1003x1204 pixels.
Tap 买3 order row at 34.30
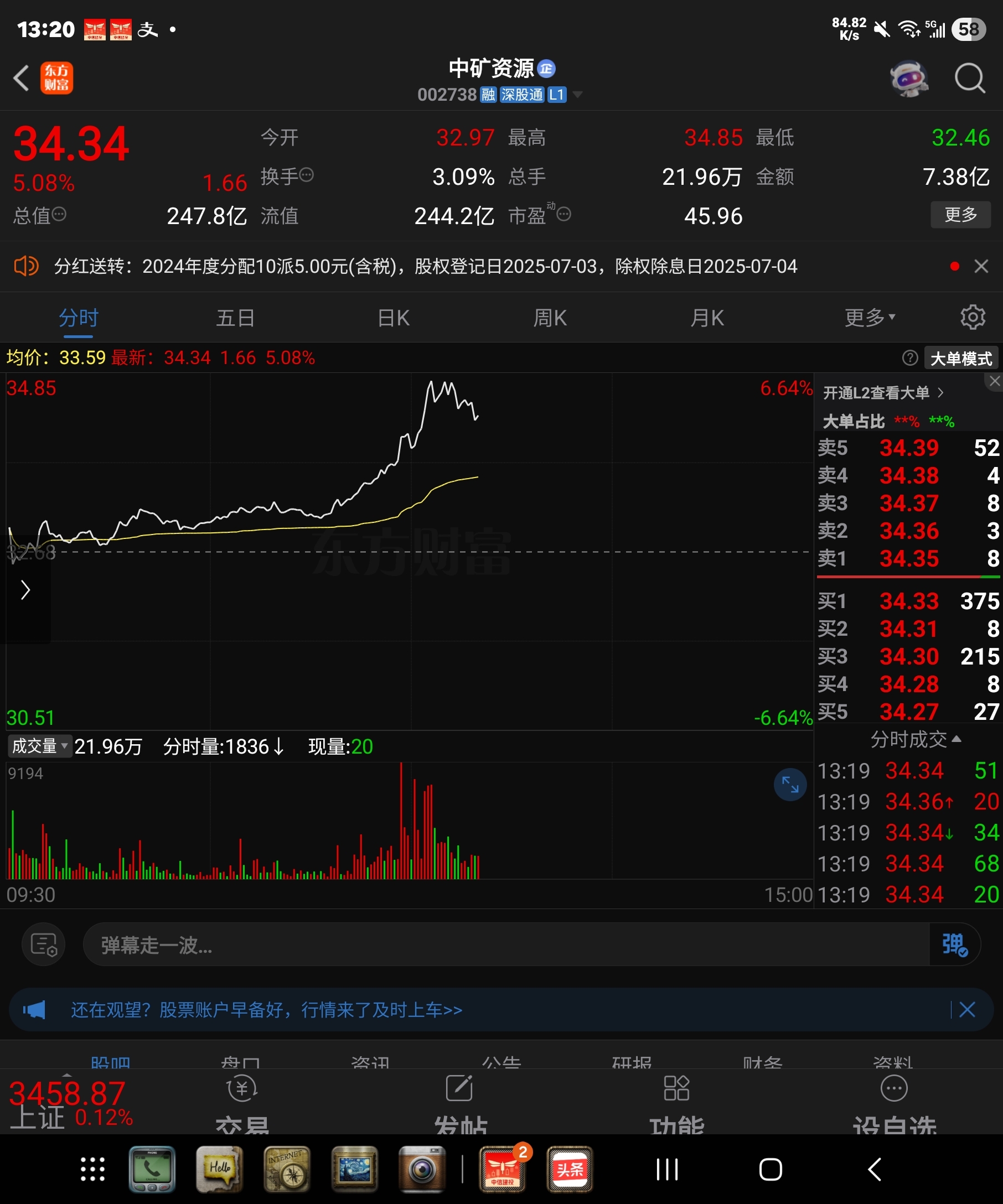coord(908,656)
